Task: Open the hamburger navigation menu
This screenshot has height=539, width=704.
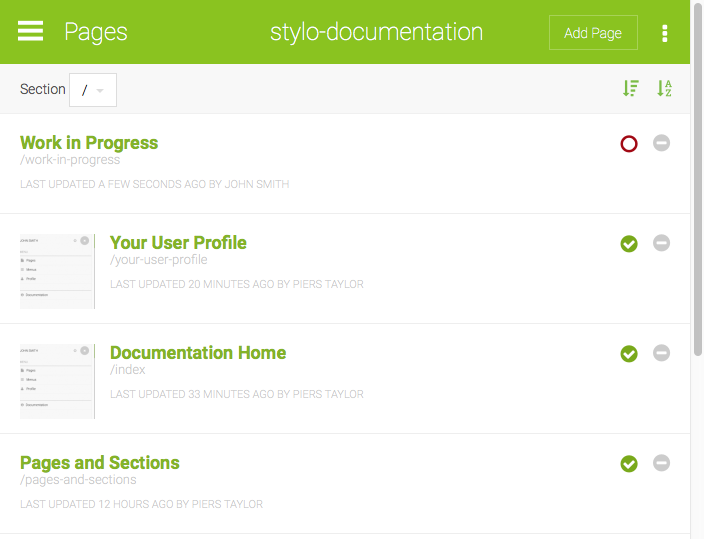Action: [31, 32]
